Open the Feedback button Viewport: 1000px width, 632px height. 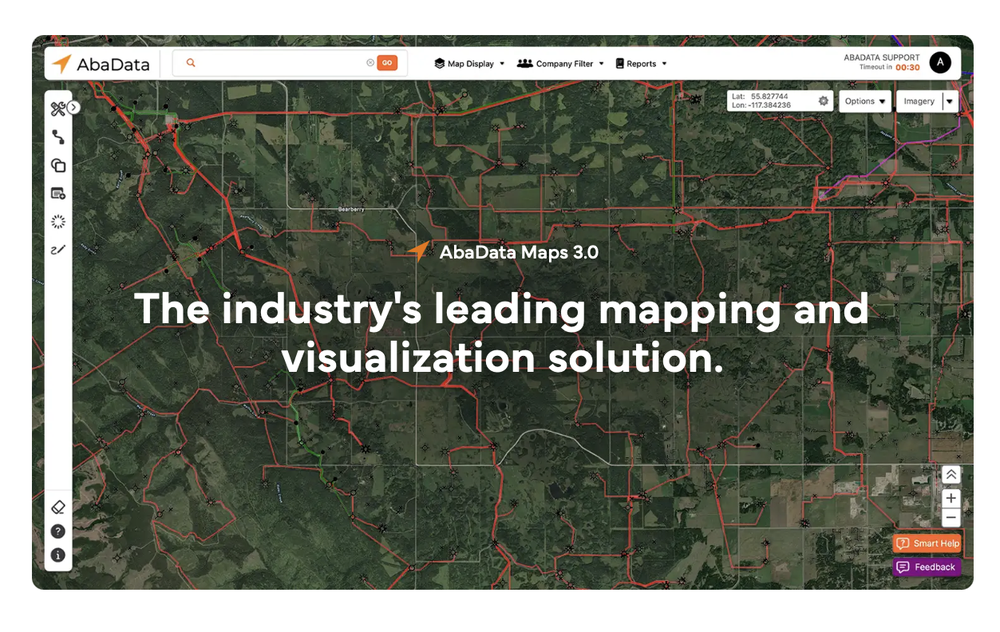coord(926,566)
